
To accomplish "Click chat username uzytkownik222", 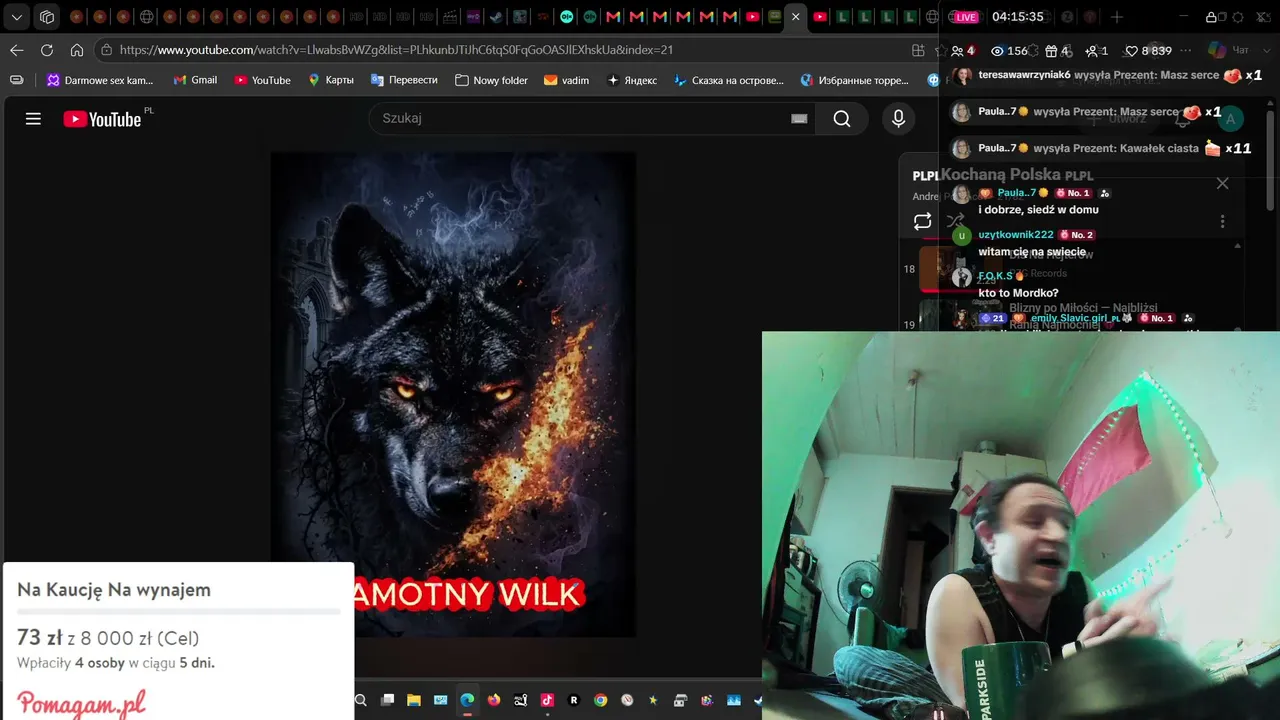I will [x=1016, y=234].
